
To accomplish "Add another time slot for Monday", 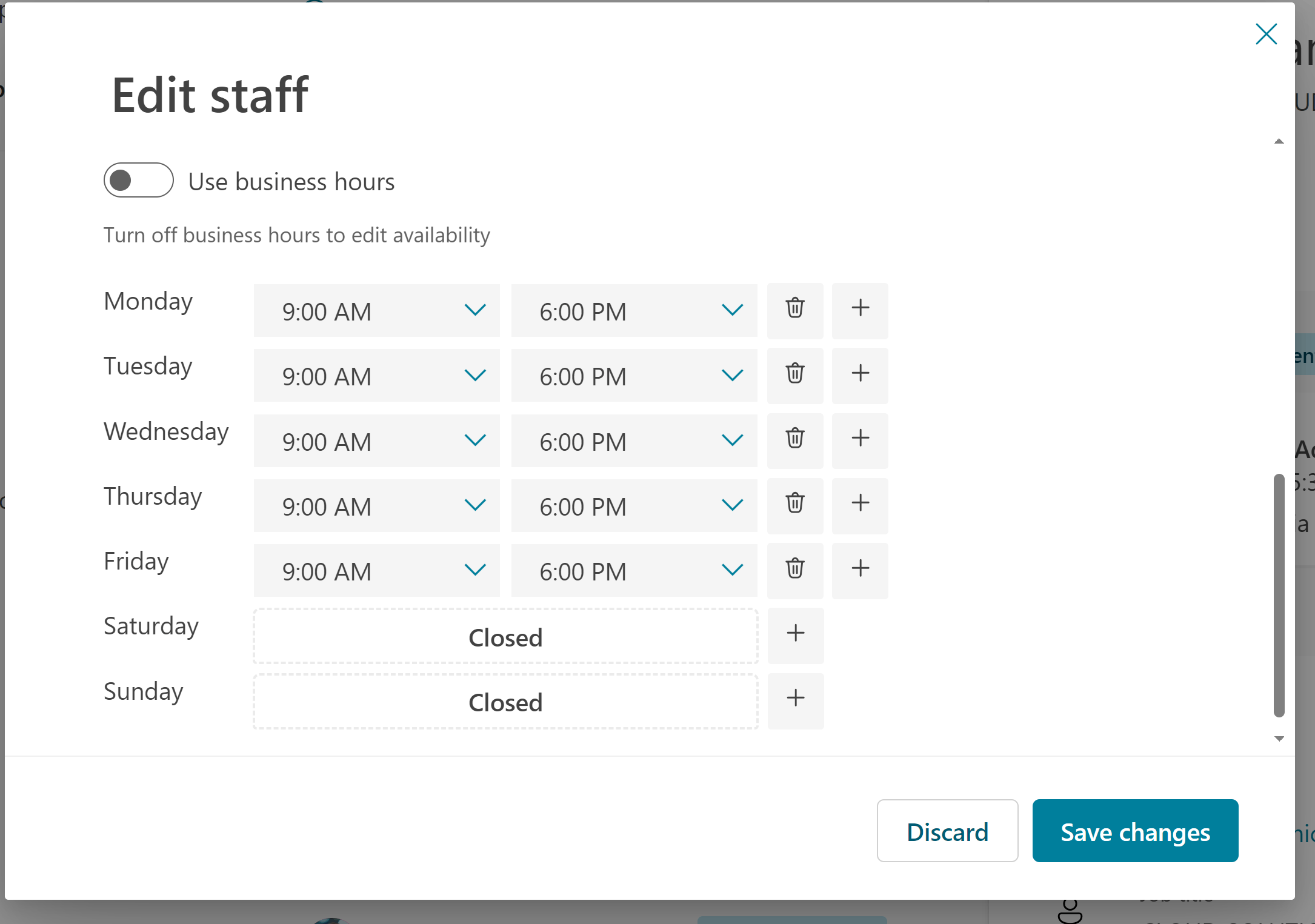I will (860, 310).
